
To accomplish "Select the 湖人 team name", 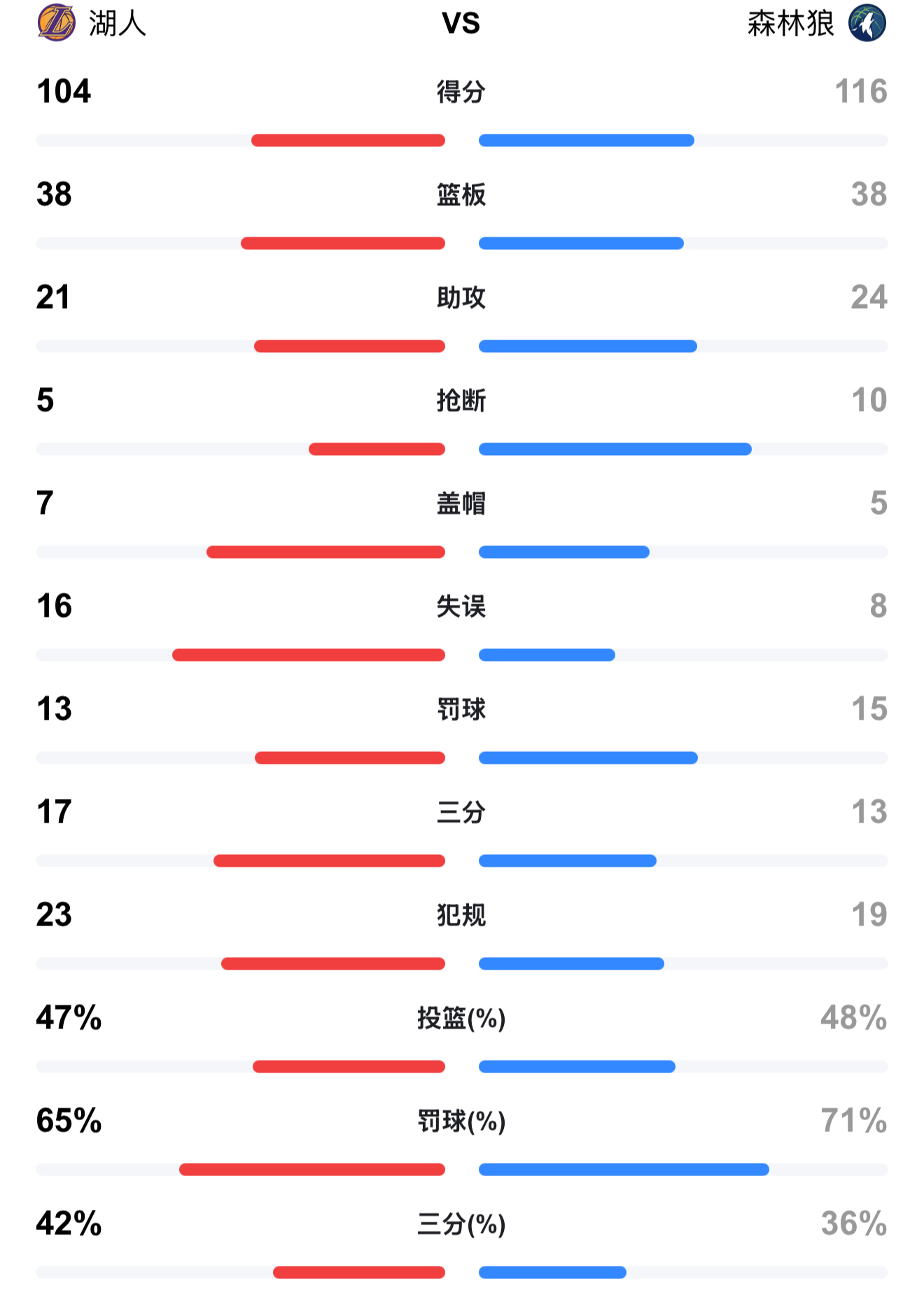I will (x=118, y=24).
